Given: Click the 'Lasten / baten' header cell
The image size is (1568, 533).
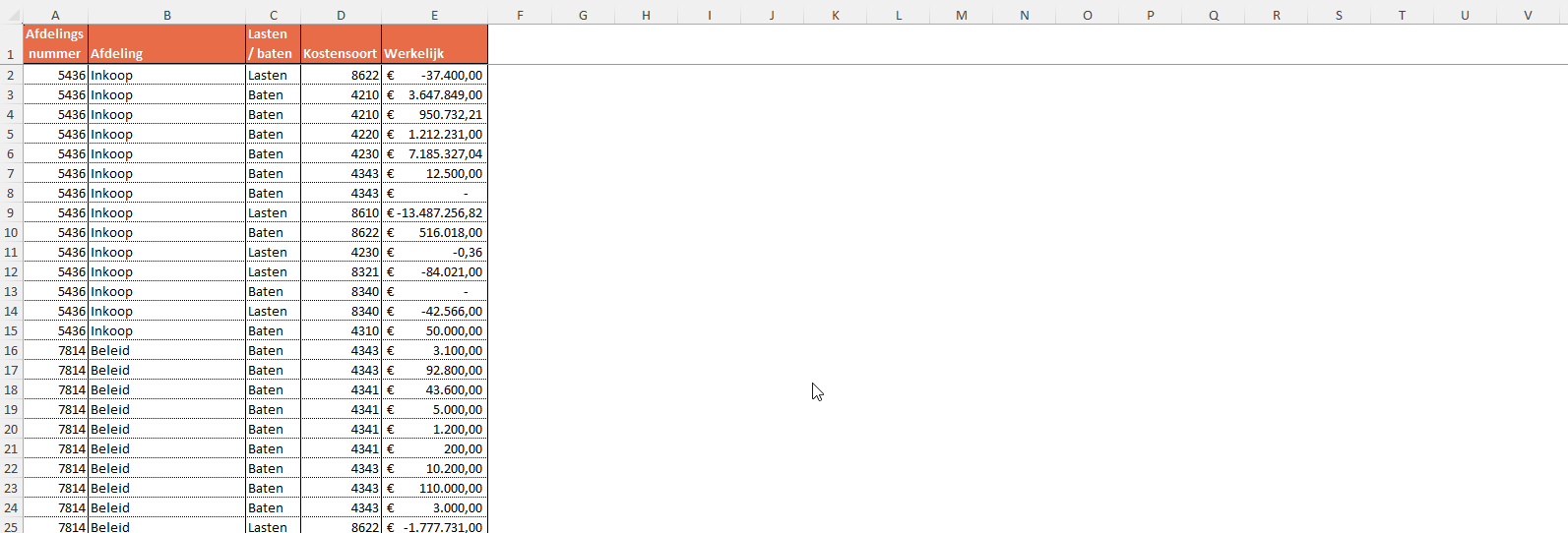Looking at the screenshot, I should coord(273,44).
